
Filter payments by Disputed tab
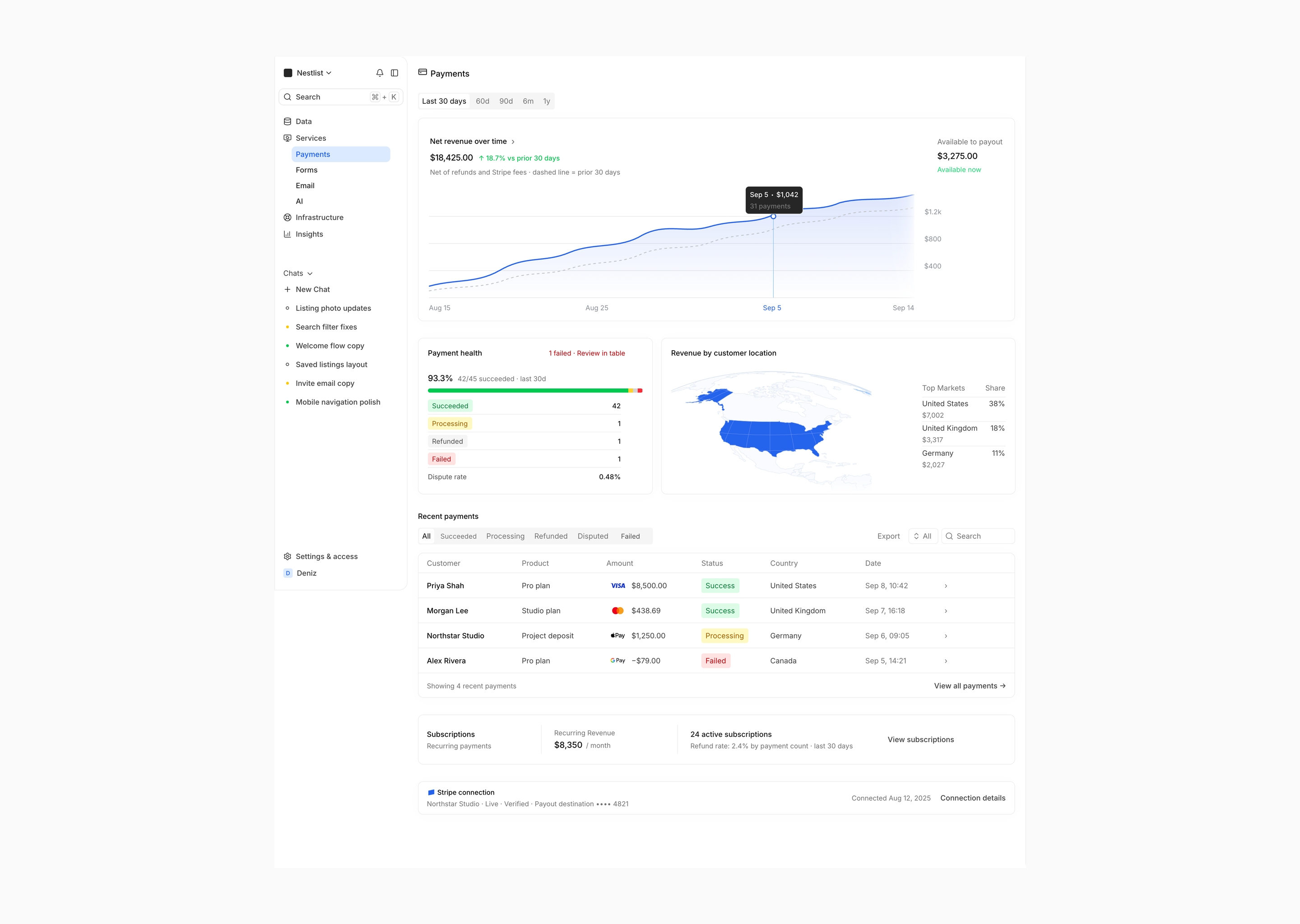[593, 536]
